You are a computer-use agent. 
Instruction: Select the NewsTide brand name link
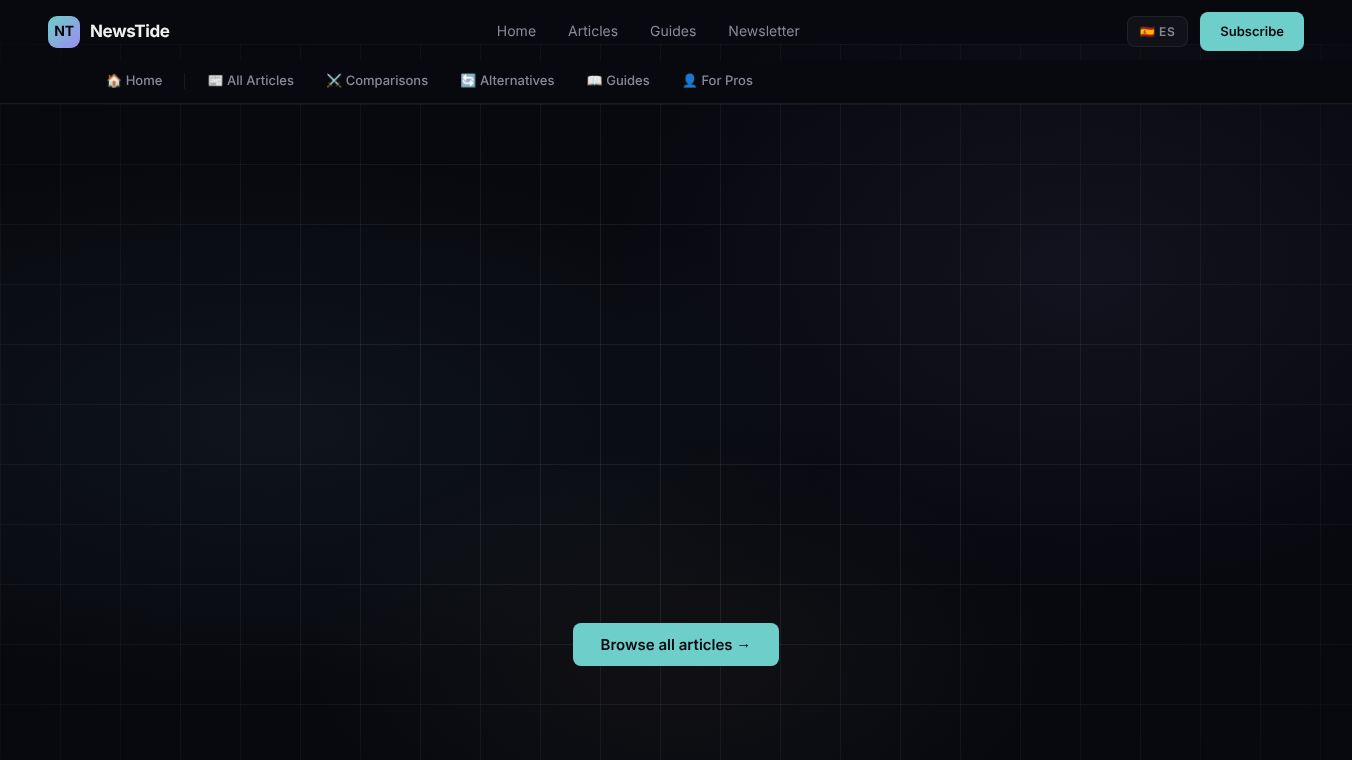pyautogui.click(x=130, y=31)
